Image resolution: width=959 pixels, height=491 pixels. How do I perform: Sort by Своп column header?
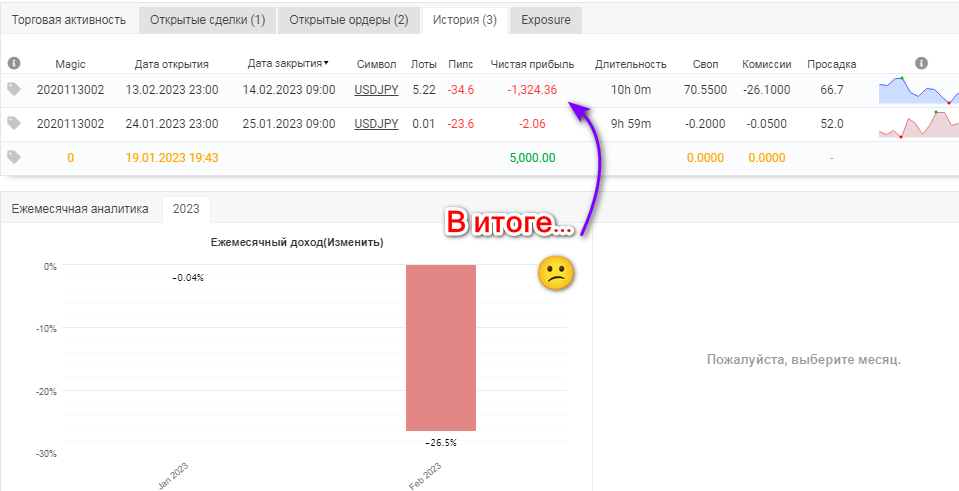(706, 64)
